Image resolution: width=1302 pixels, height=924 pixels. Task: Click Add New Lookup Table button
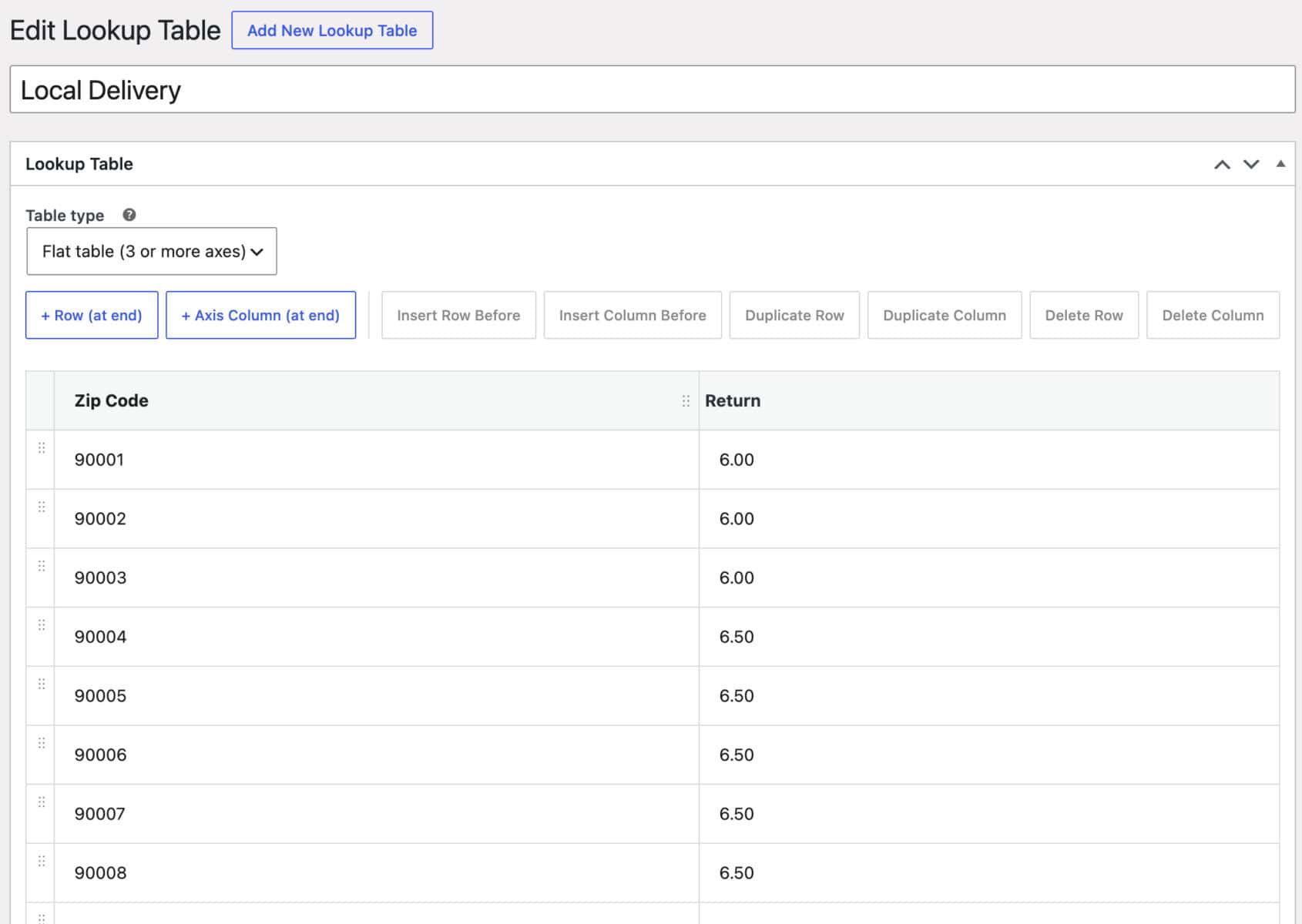tap(332, 30)
